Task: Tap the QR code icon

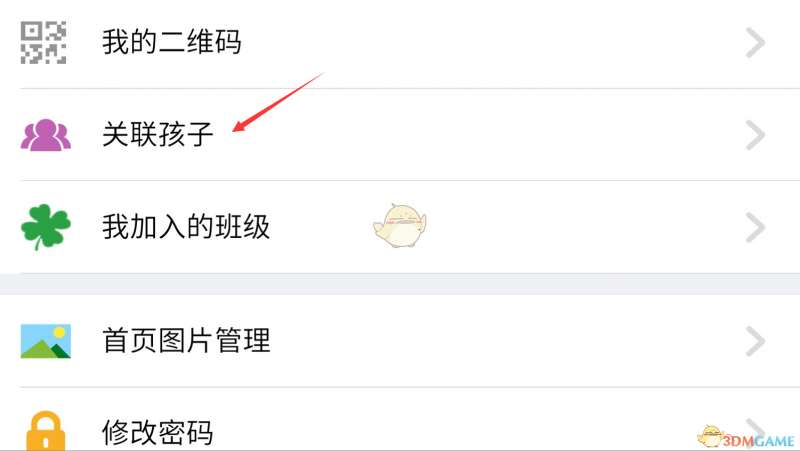Action: [x=43, y=42]
